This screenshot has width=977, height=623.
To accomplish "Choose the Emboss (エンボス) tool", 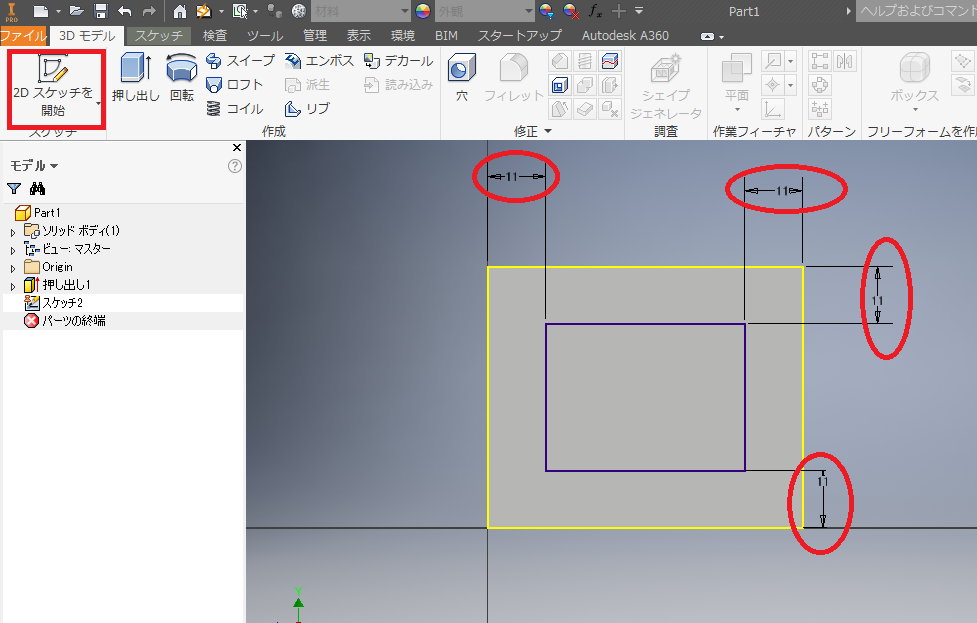I will coord(319,60).
